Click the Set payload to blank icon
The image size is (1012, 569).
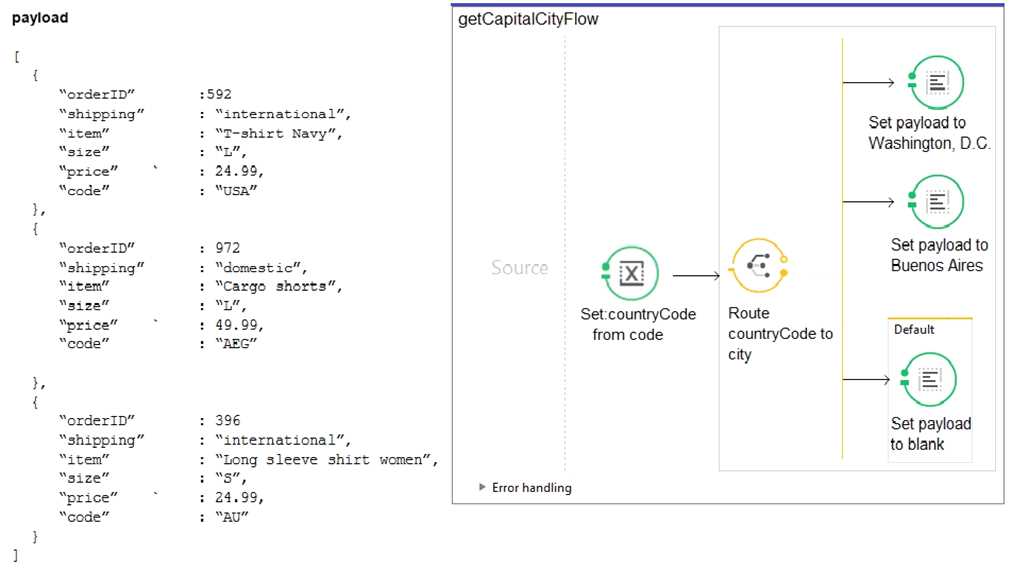[x=930, y=379]
